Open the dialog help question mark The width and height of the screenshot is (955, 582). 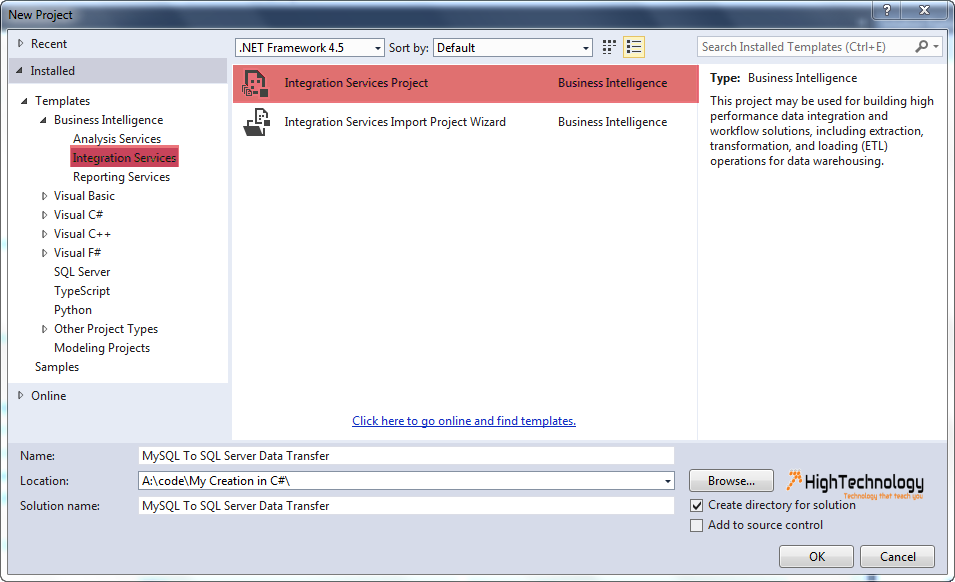(x=886, y=10)
